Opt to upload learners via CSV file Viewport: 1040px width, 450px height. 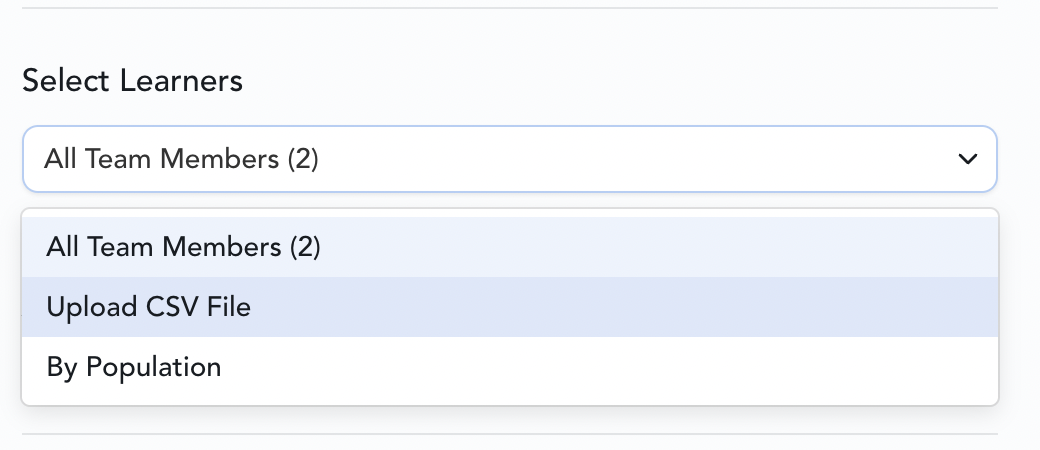148,307
